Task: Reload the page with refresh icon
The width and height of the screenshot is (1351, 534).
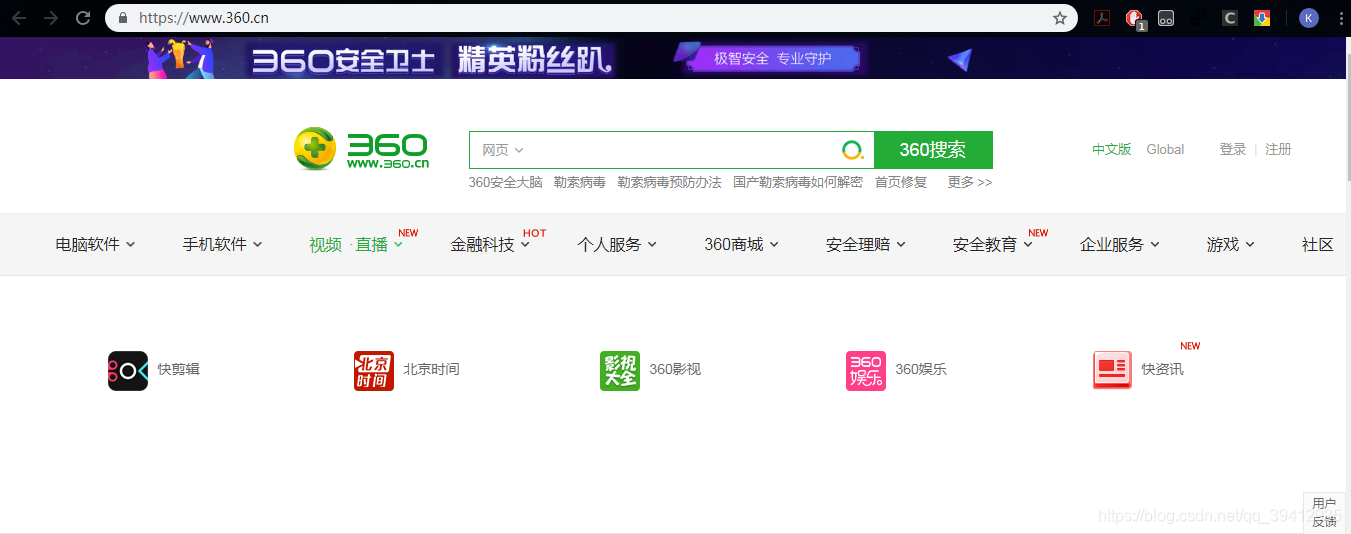Action: [x=83, y=18]
